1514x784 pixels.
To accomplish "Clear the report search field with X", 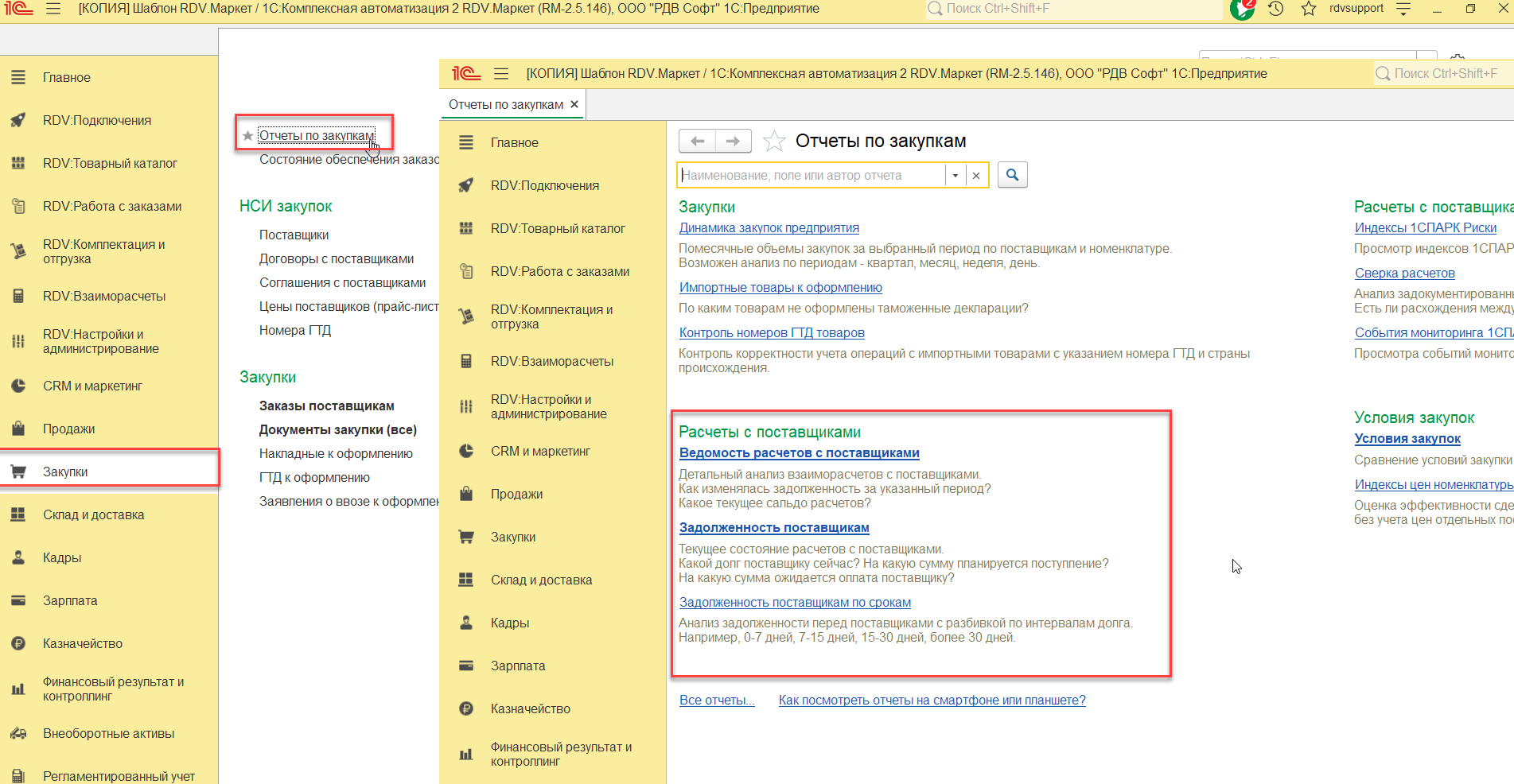I will pos(976,176).
